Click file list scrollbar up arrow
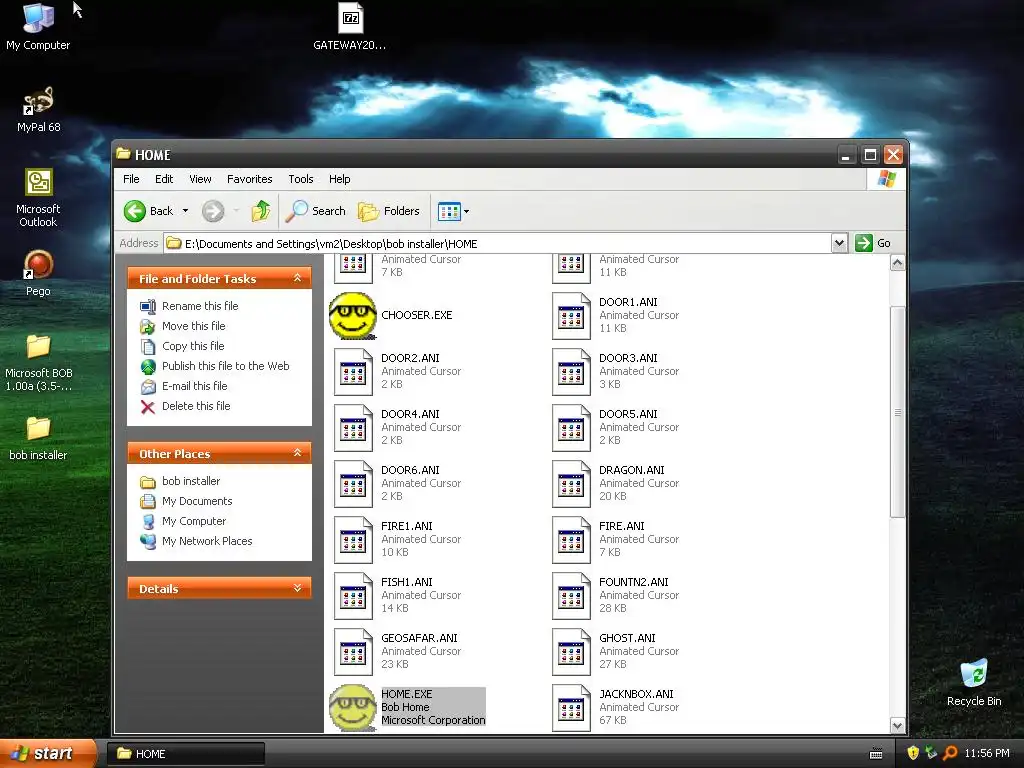1024x768 pixels. point(898,263)
